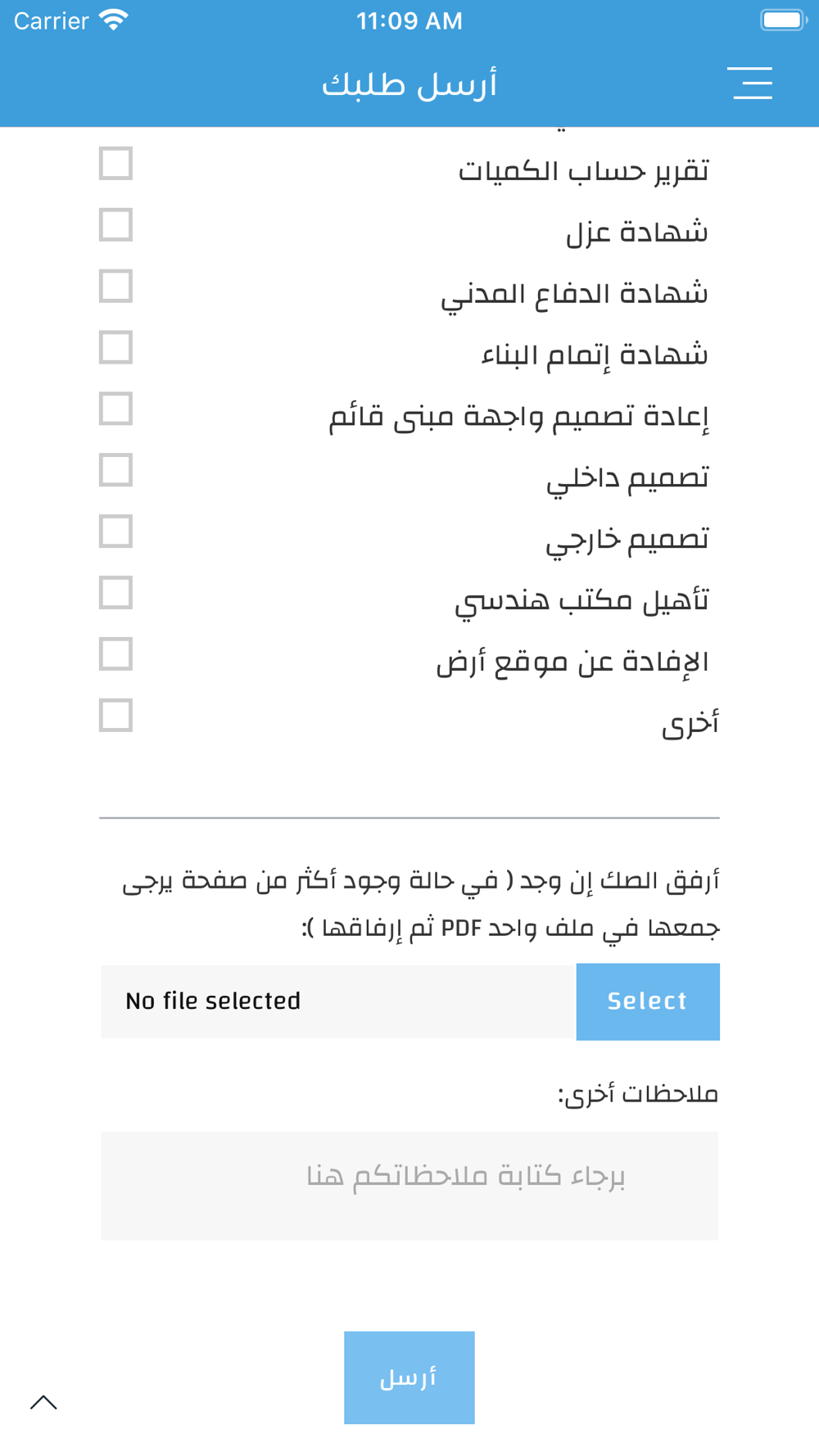Image resolution: width=819 pixels, height=1456 pixels.
Task: Tick the تصميم خارجي checkbox
Action: click(115, 531)
